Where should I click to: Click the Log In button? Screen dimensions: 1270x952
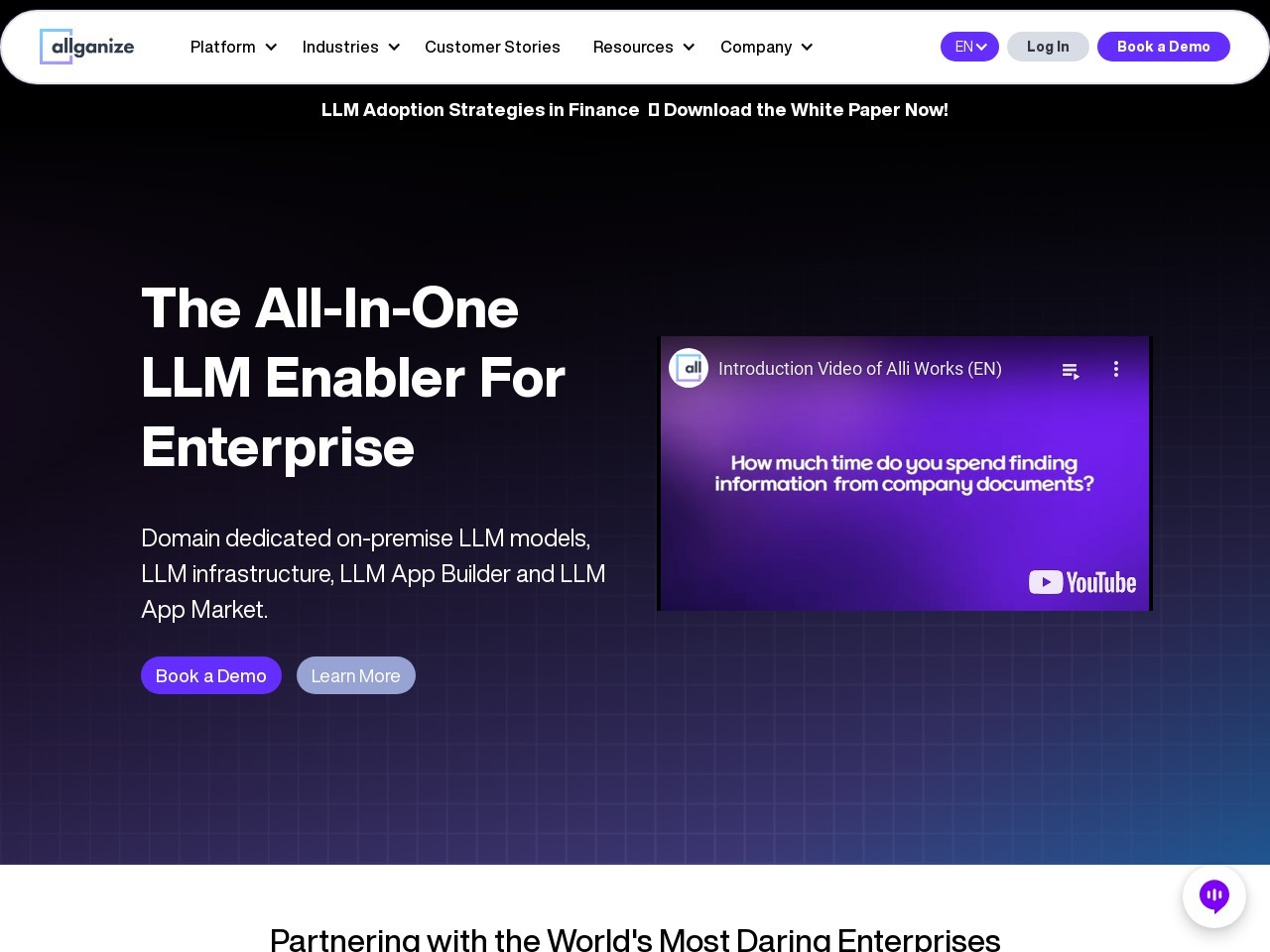[x=1048, y=47]
